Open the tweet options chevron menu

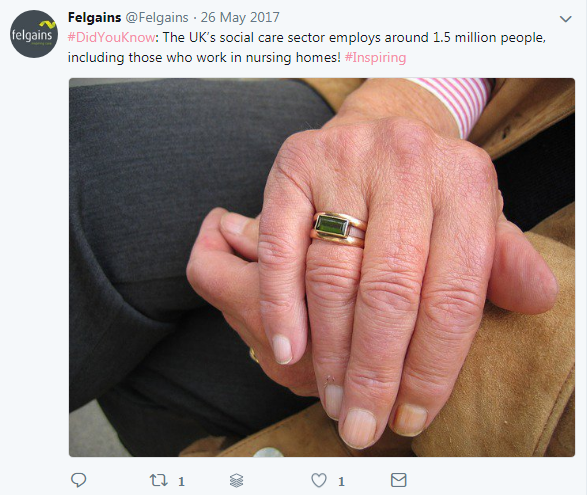pyautogui.click(x=565, y=19)
